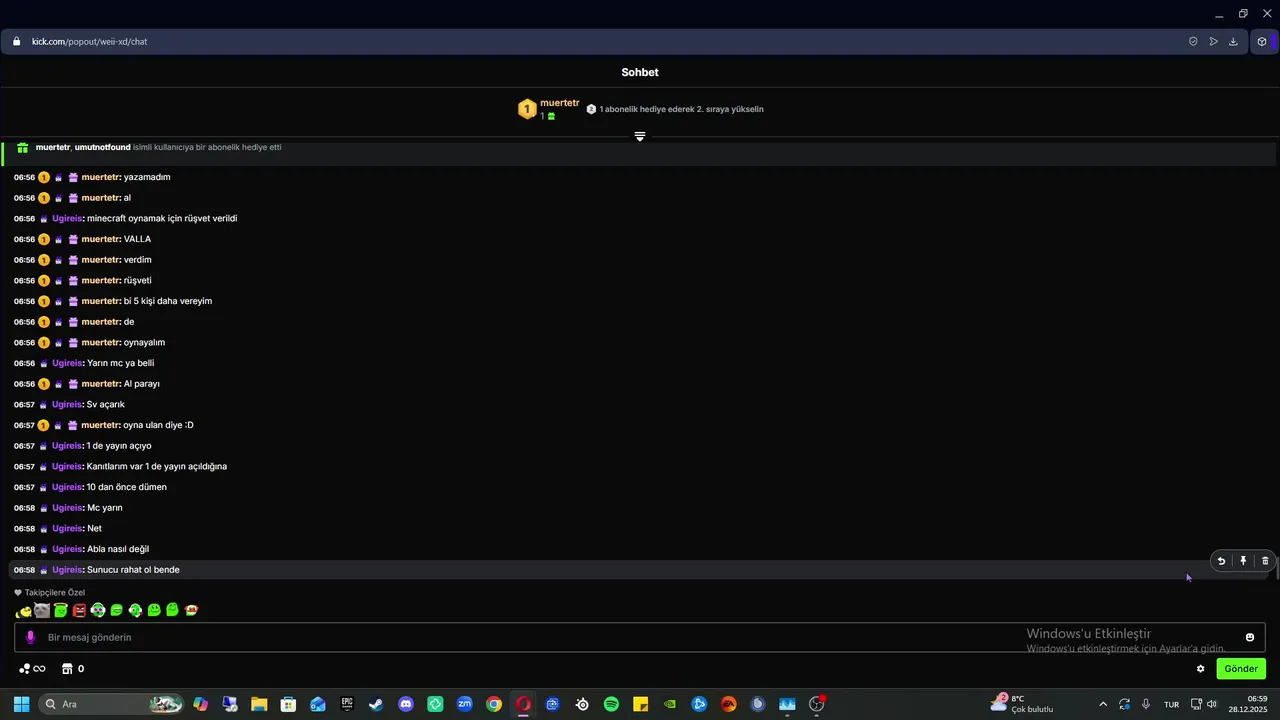1280x720 pixels.
Task: Click the umutnotfound name in gift notice
Action: [103, 147]
